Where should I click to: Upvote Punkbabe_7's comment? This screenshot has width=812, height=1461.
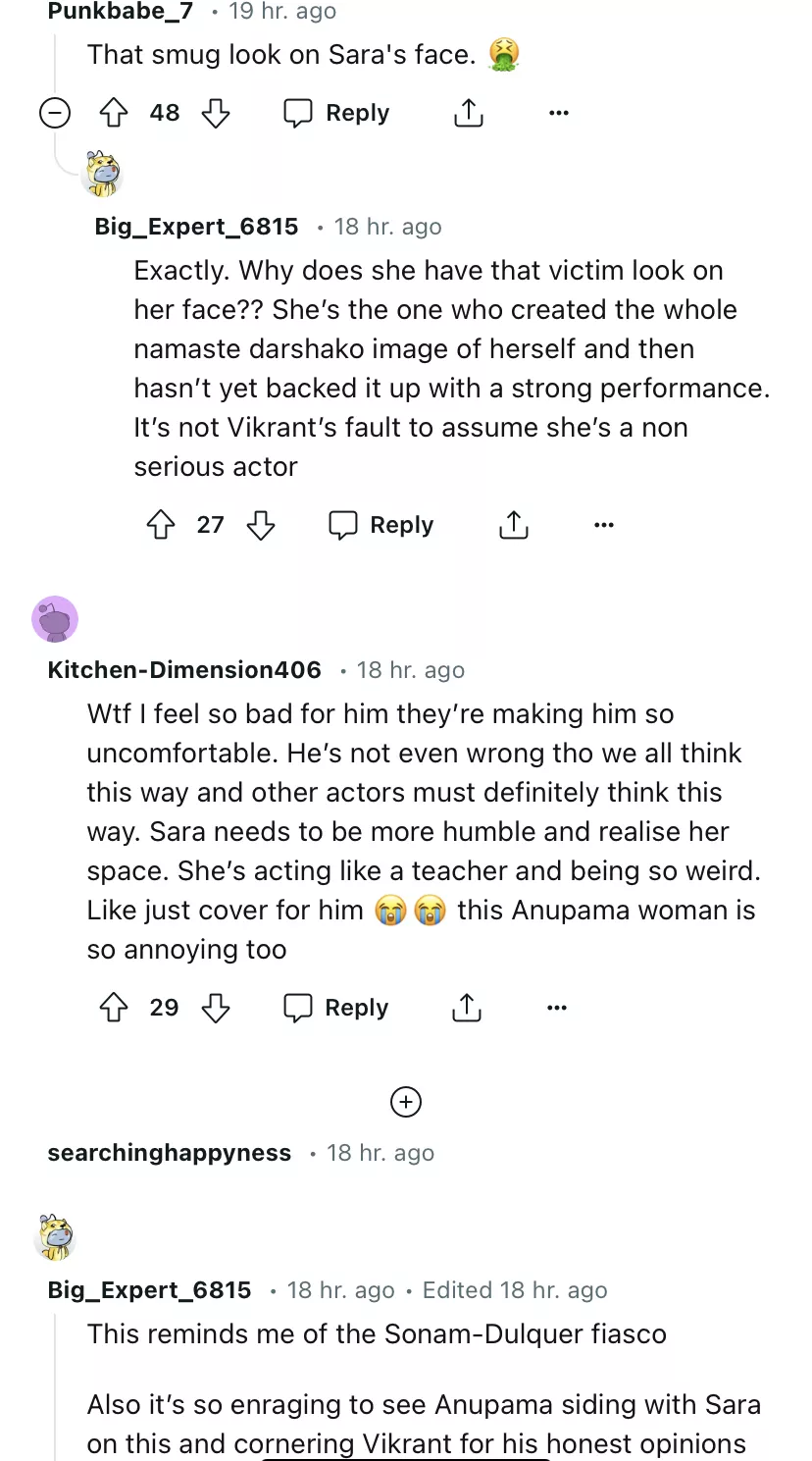click(115, 114)
